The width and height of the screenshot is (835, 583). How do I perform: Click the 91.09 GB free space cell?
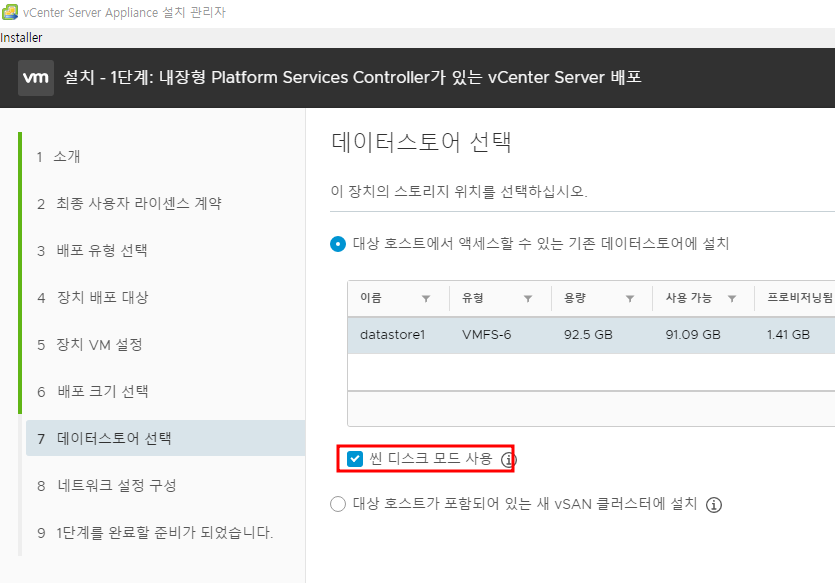[693, 335]
